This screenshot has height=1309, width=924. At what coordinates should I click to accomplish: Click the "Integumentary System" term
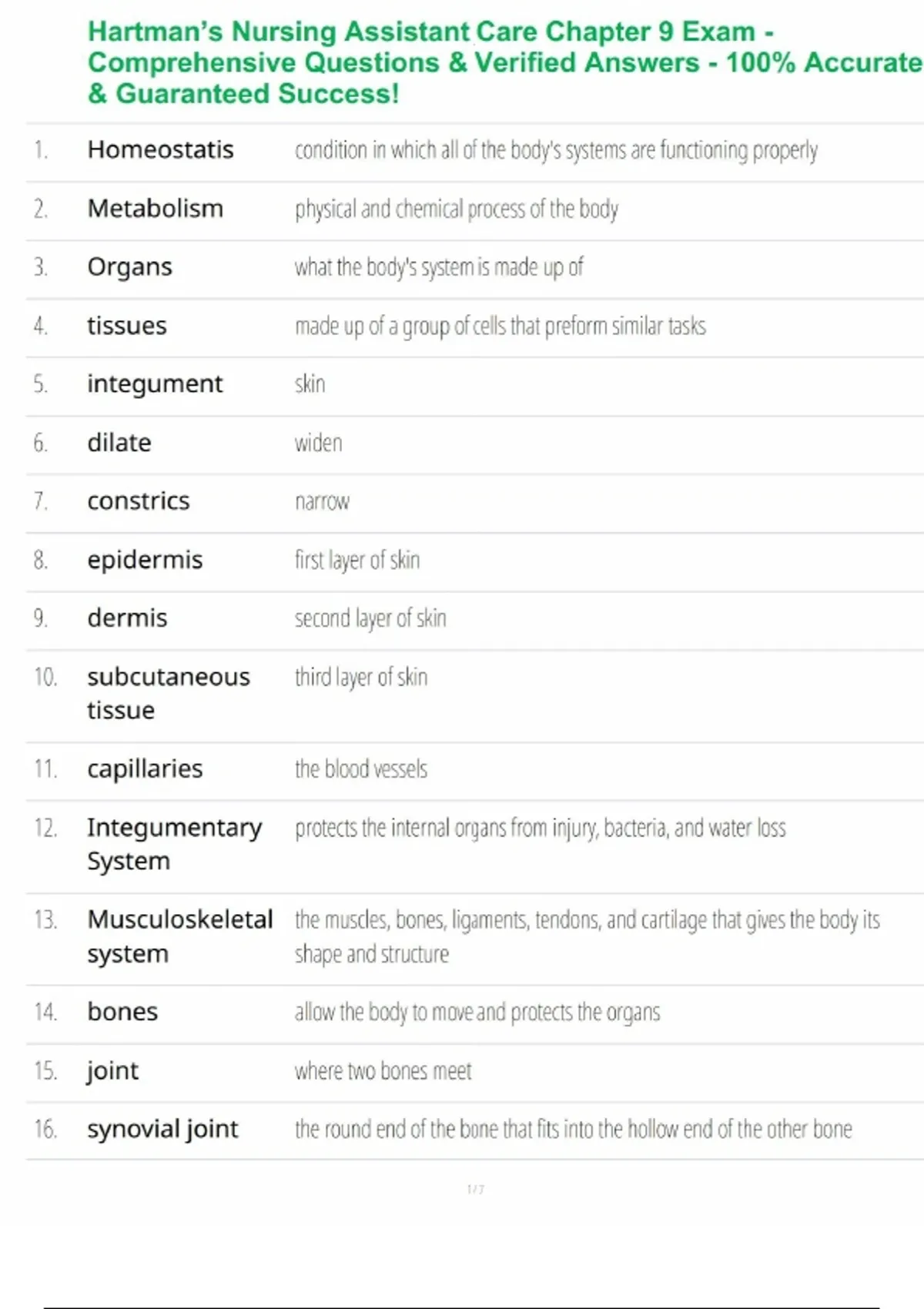(x=174, y=844)
